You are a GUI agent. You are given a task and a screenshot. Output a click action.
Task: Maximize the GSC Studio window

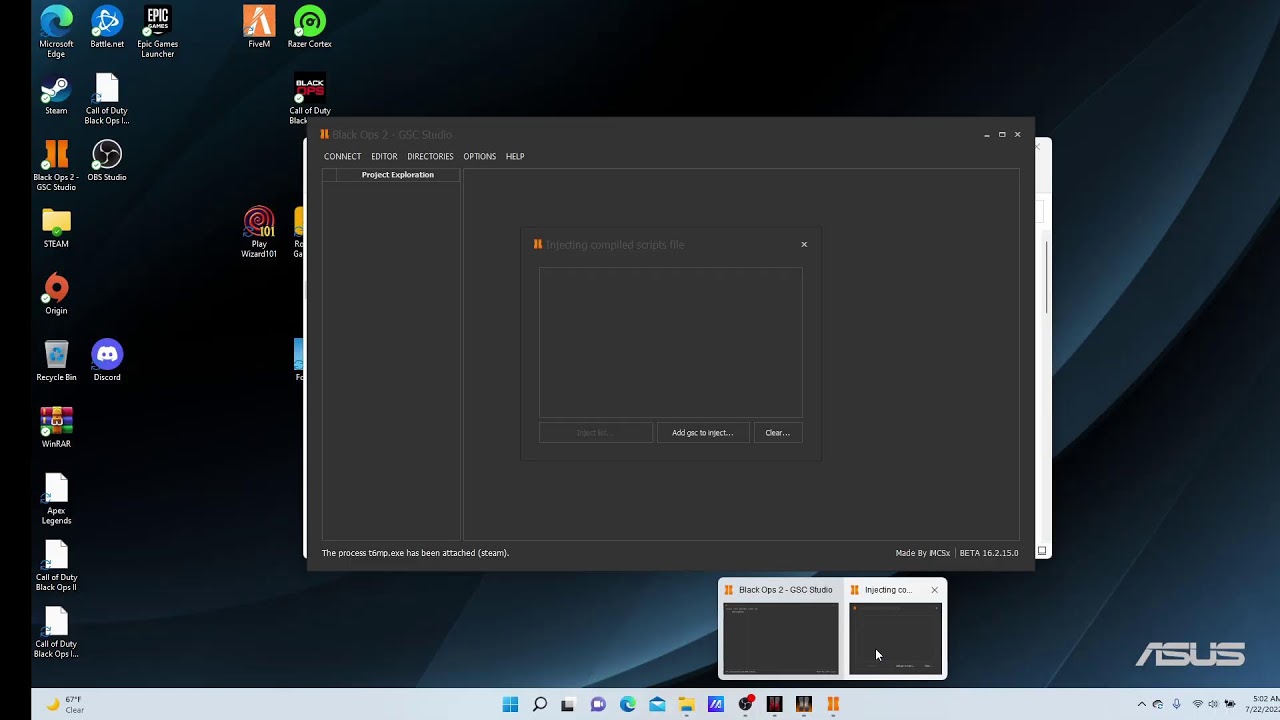click(1002, 135)
